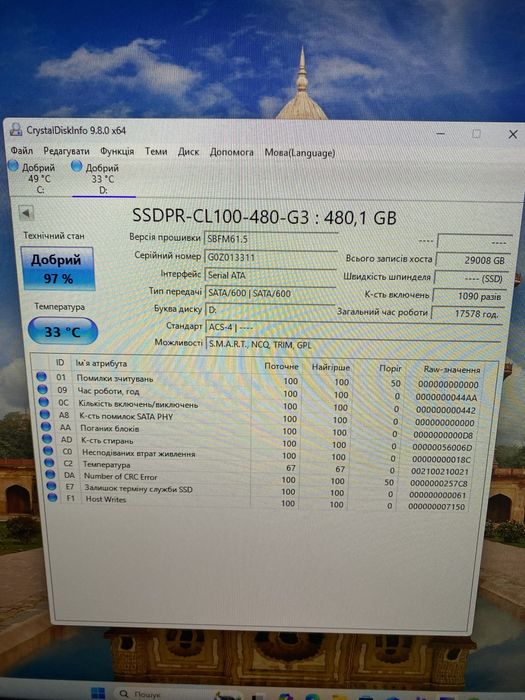525x700 pixels.
Task: Click the Windows Start button on taskbar
Action: [97, 693]
